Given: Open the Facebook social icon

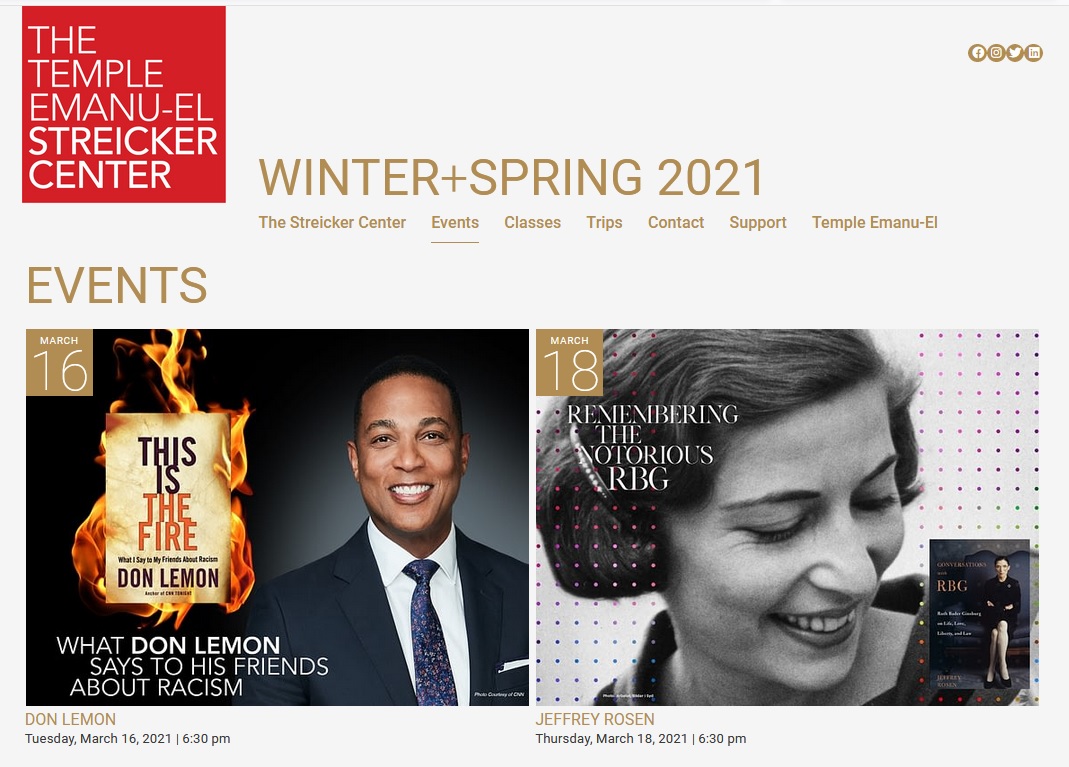Looking at the screenshot, I should [x=977, y=52].
